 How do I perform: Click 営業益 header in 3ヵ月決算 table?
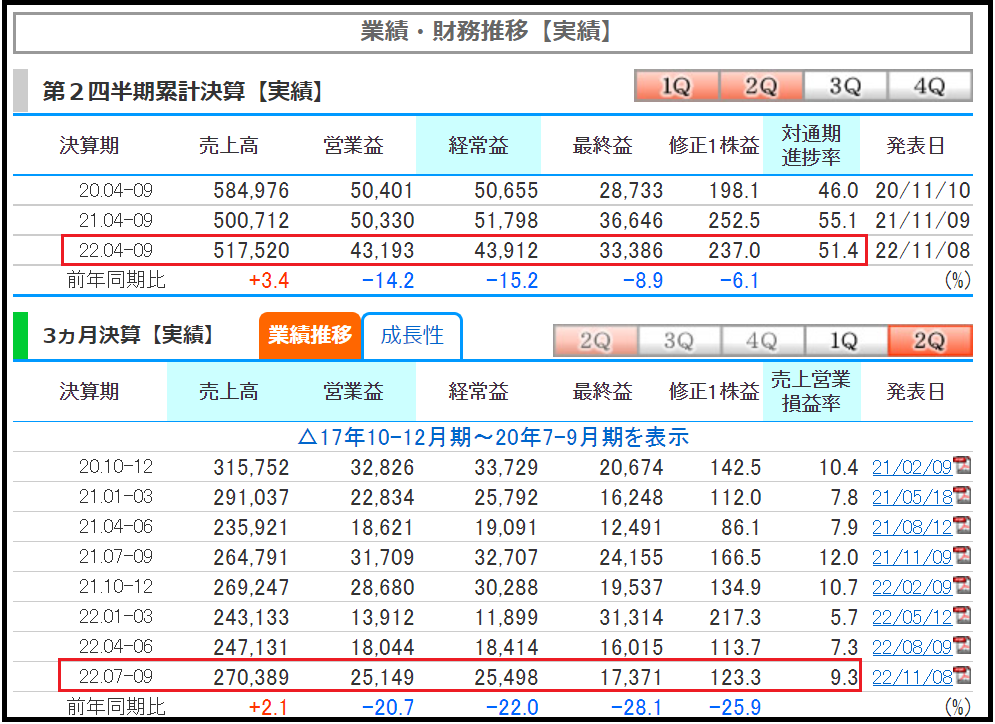353,392
